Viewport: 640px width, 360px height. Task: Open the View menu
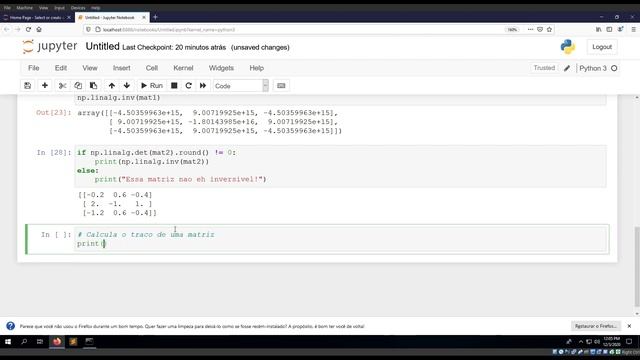(x=90, y=68)
